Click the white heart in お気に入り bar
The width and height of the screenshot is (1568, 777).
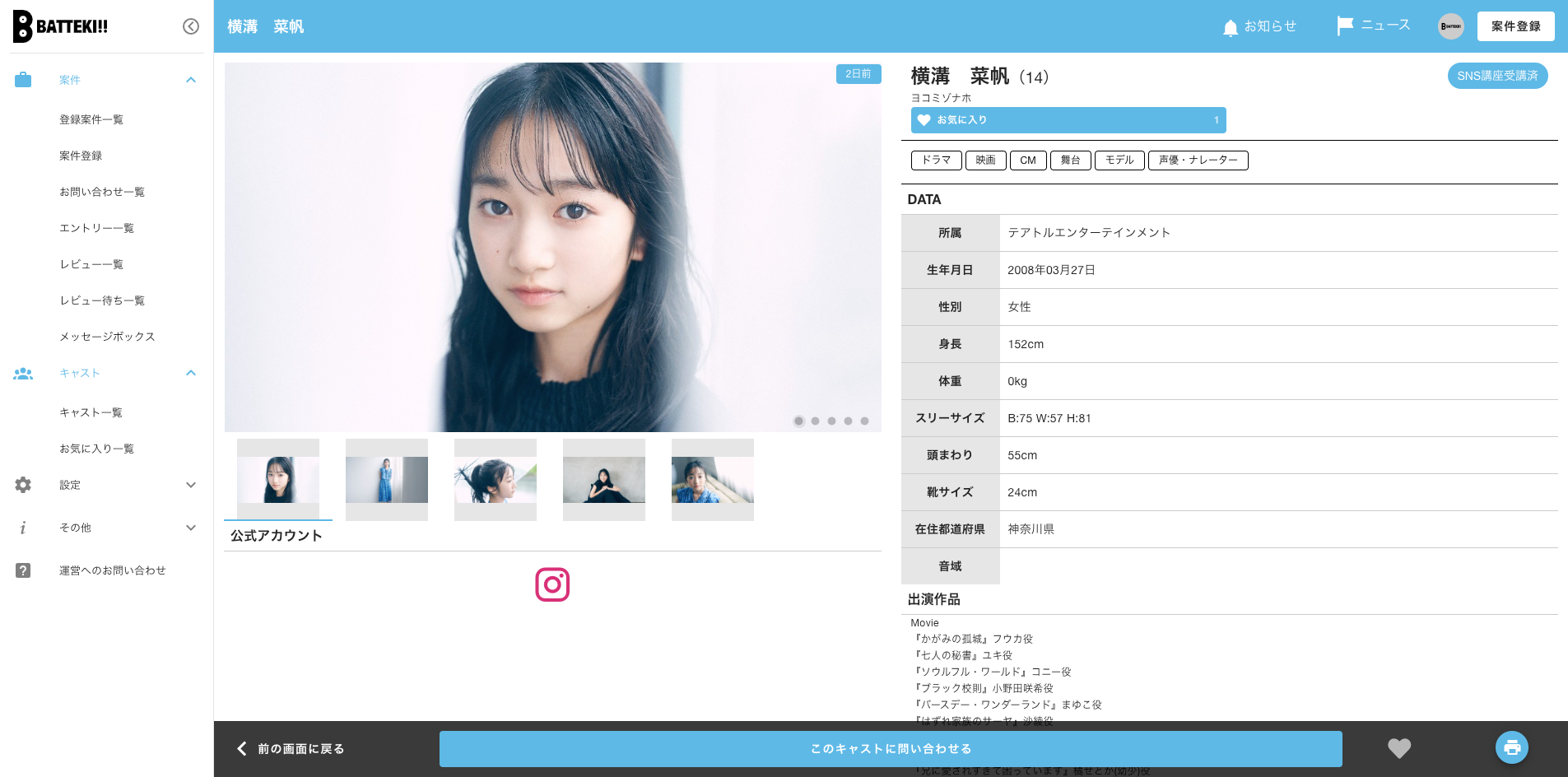click(x=924, y=120)
